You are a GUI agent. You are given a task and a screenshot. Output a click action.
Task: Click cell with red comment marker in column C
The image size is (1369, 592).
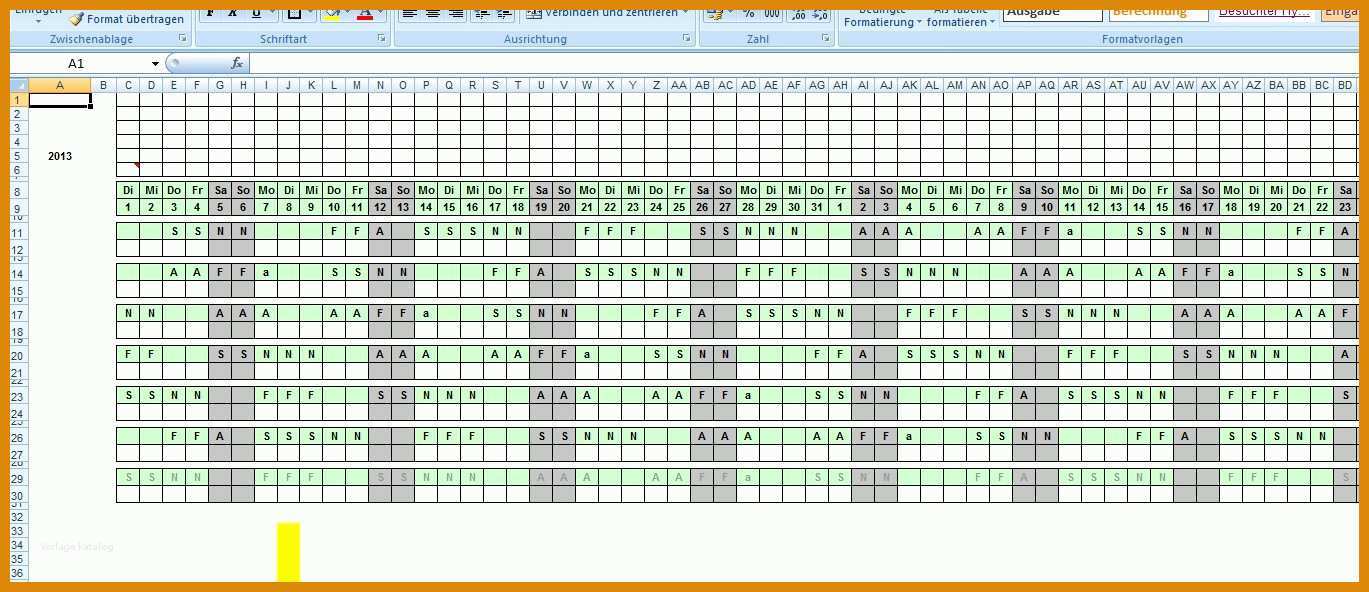[128, 170]
